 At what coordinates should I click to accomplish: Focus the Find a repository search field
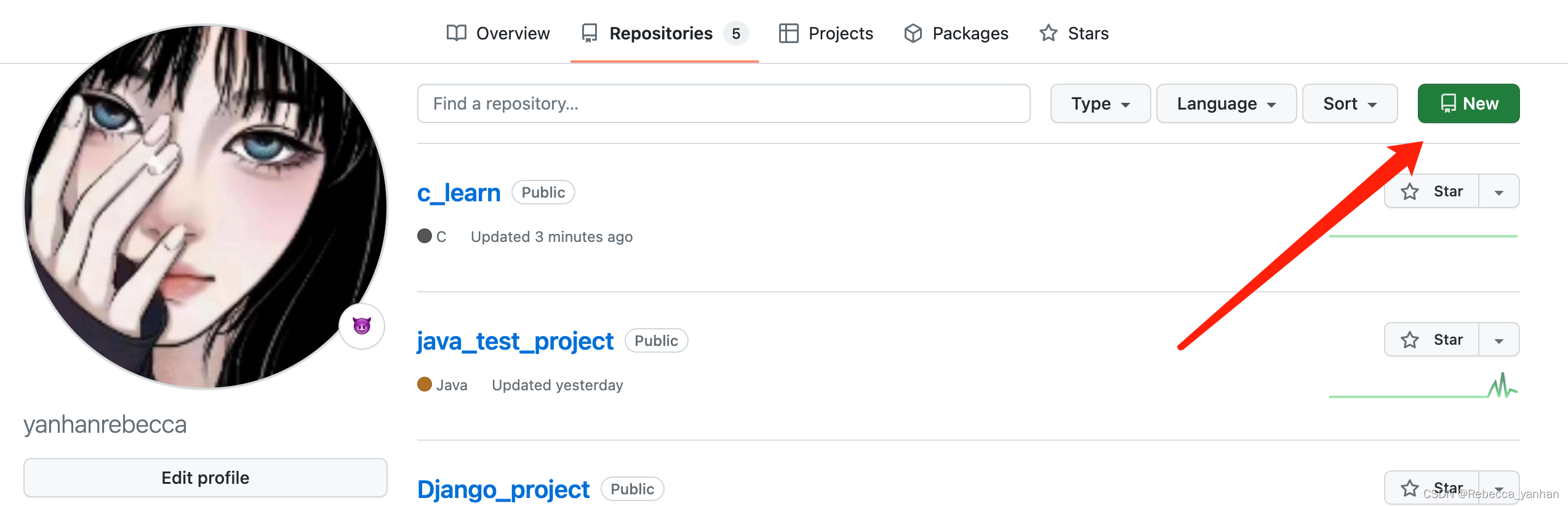tap(724, 103)
